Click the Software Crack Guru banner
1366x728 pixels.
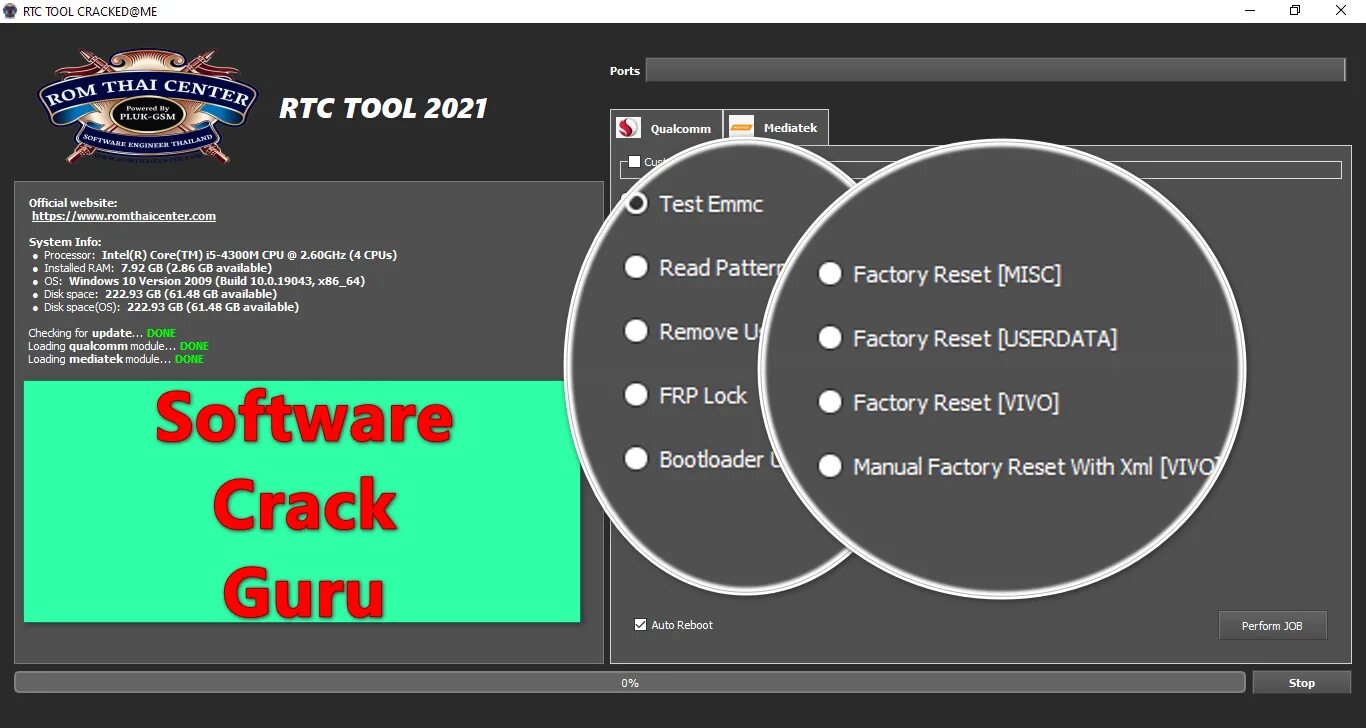(302, 501)
